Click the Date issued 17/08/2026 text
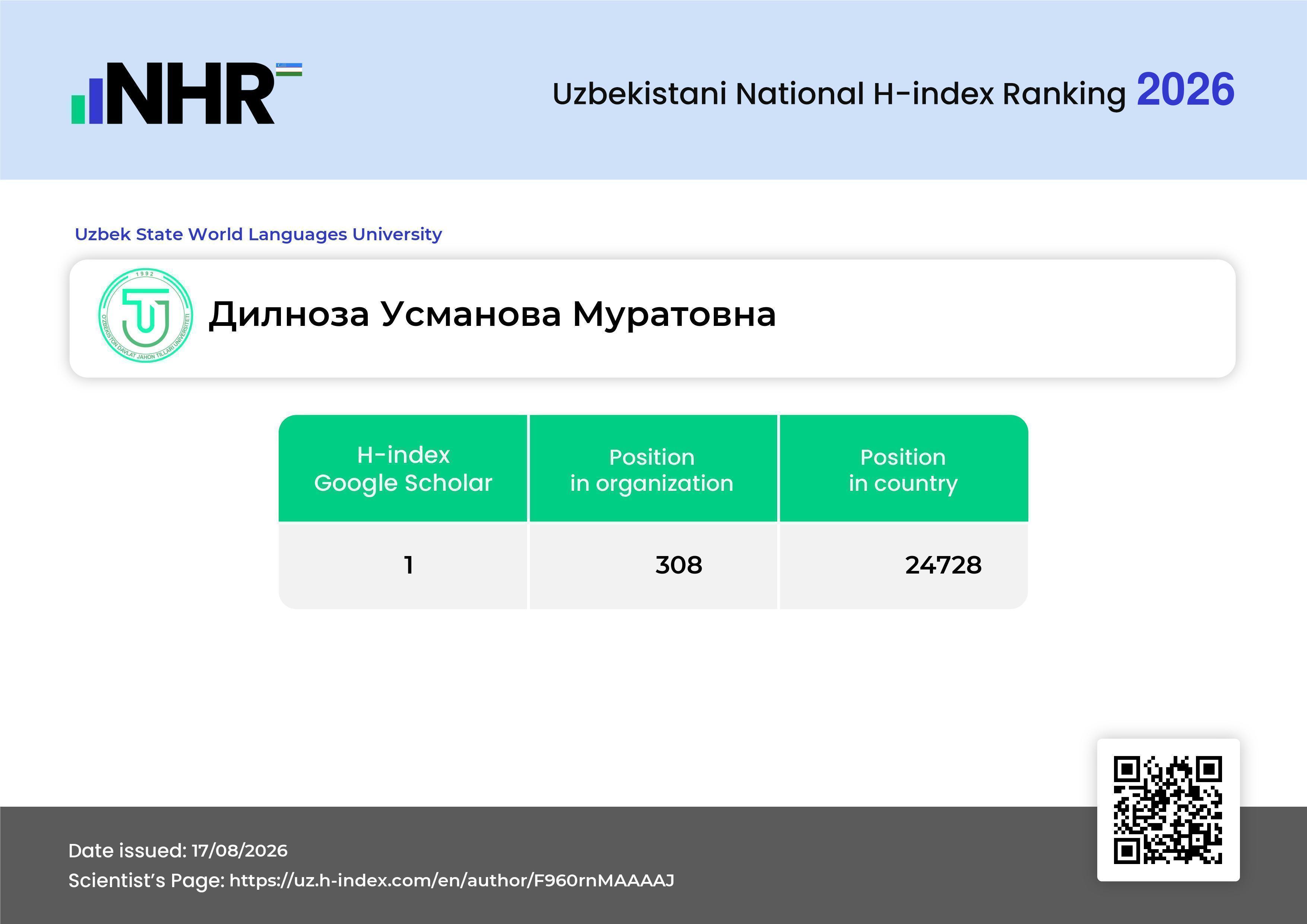Screen dimensions: 1307x924 pyautogui.click(x=178, y=851)
